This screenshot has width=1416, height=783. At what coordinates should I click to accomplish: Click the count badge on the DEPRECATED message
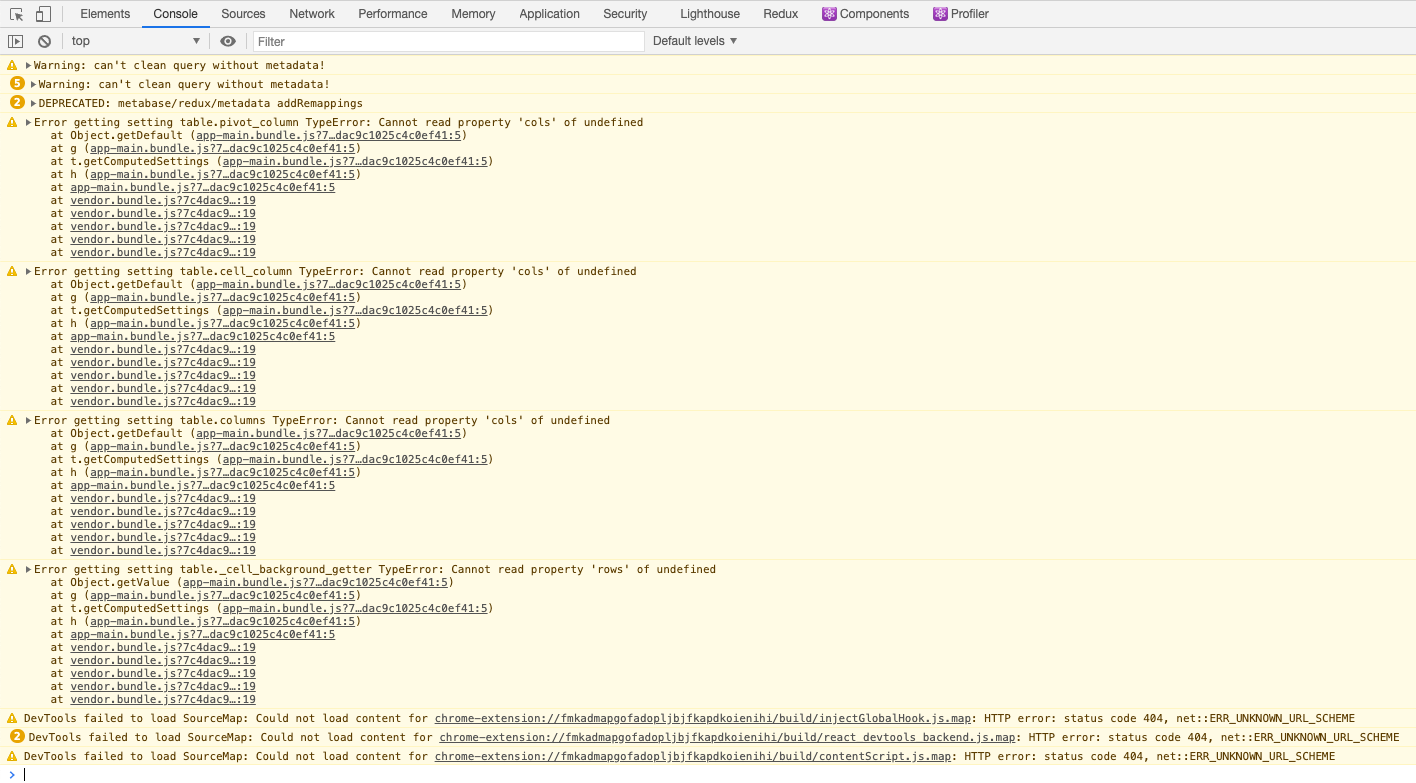tap(17, 102)
